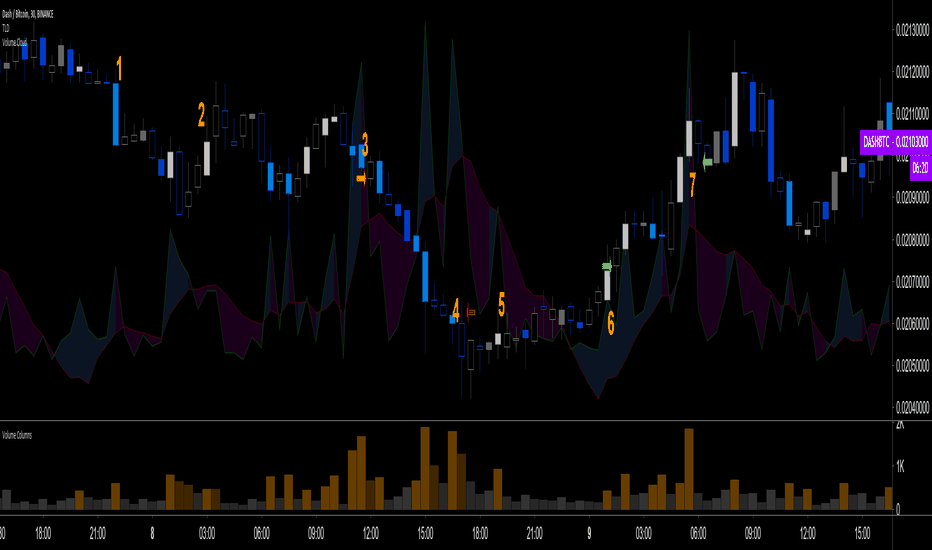The image size is (932, 550).
Task: Click the first 18:00 label before date 8
Action: tap(43, 533)
